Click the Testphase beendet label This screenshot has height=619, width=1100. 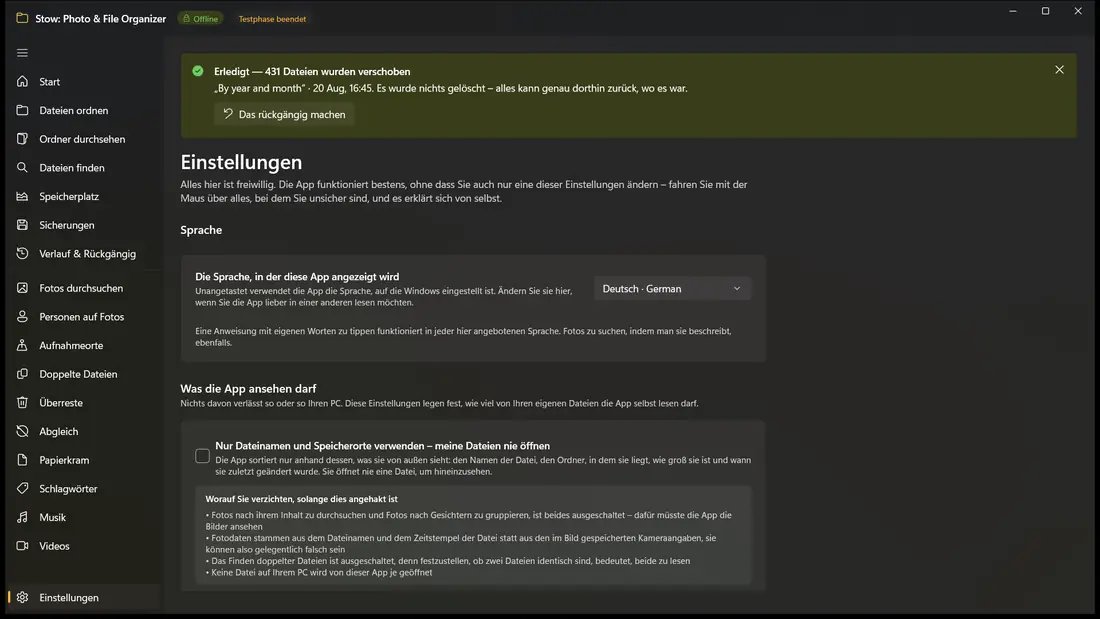(272, 19)
